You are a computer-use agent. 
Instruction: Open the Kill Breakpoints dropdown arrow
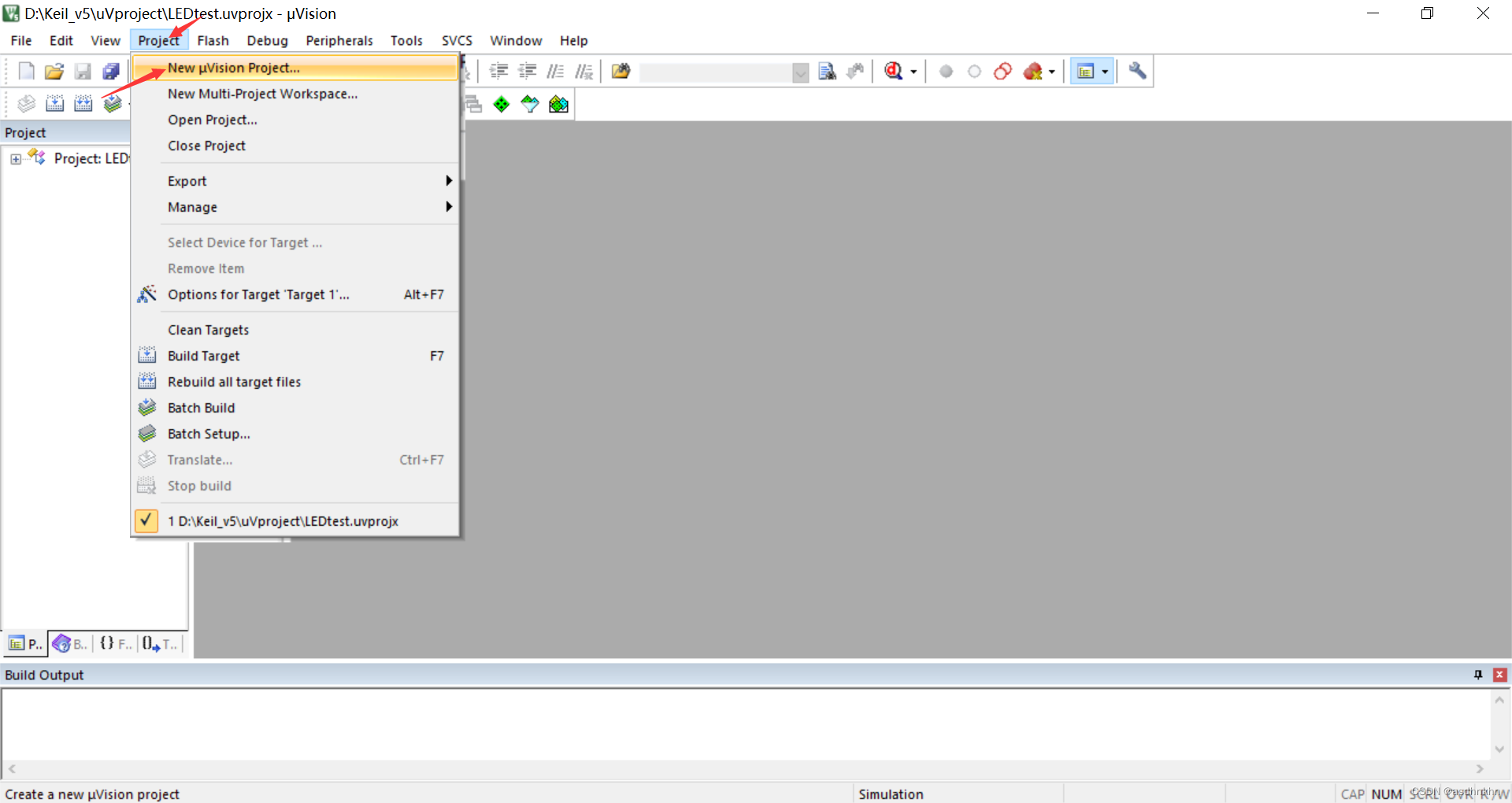tap(1051, 72)
